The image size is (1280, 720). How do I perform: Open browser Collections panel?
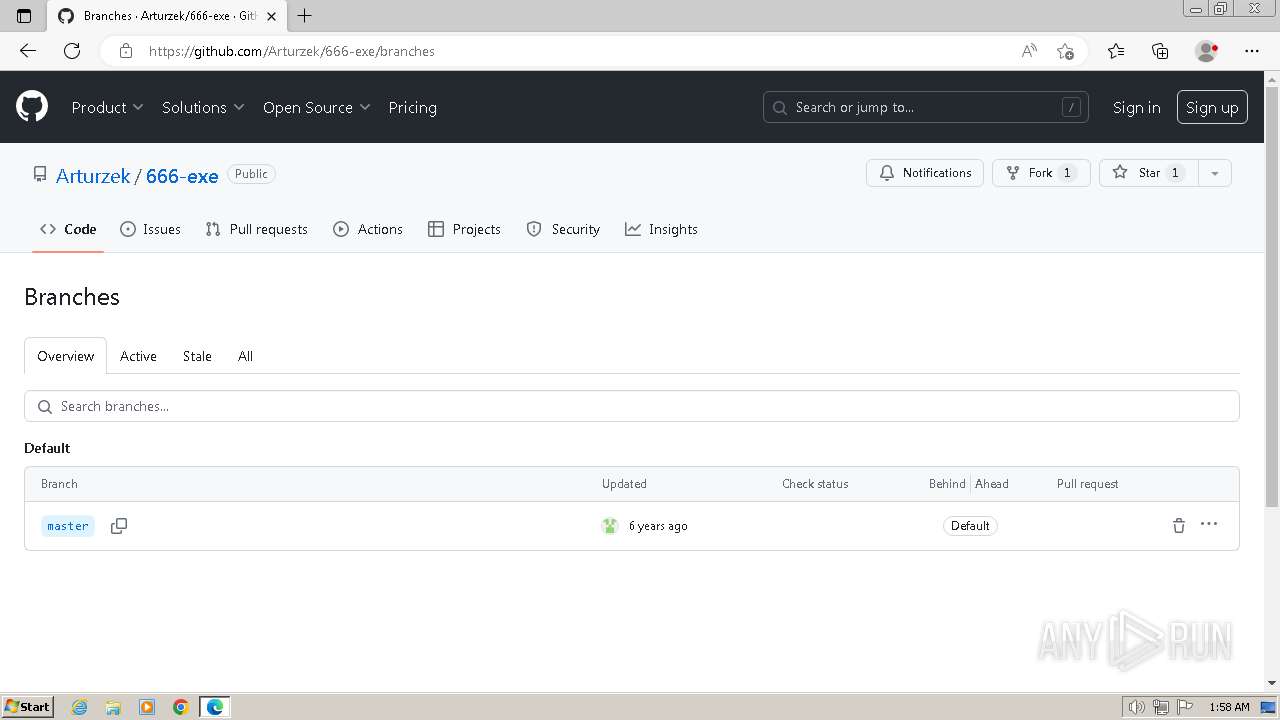(1160, 51)
